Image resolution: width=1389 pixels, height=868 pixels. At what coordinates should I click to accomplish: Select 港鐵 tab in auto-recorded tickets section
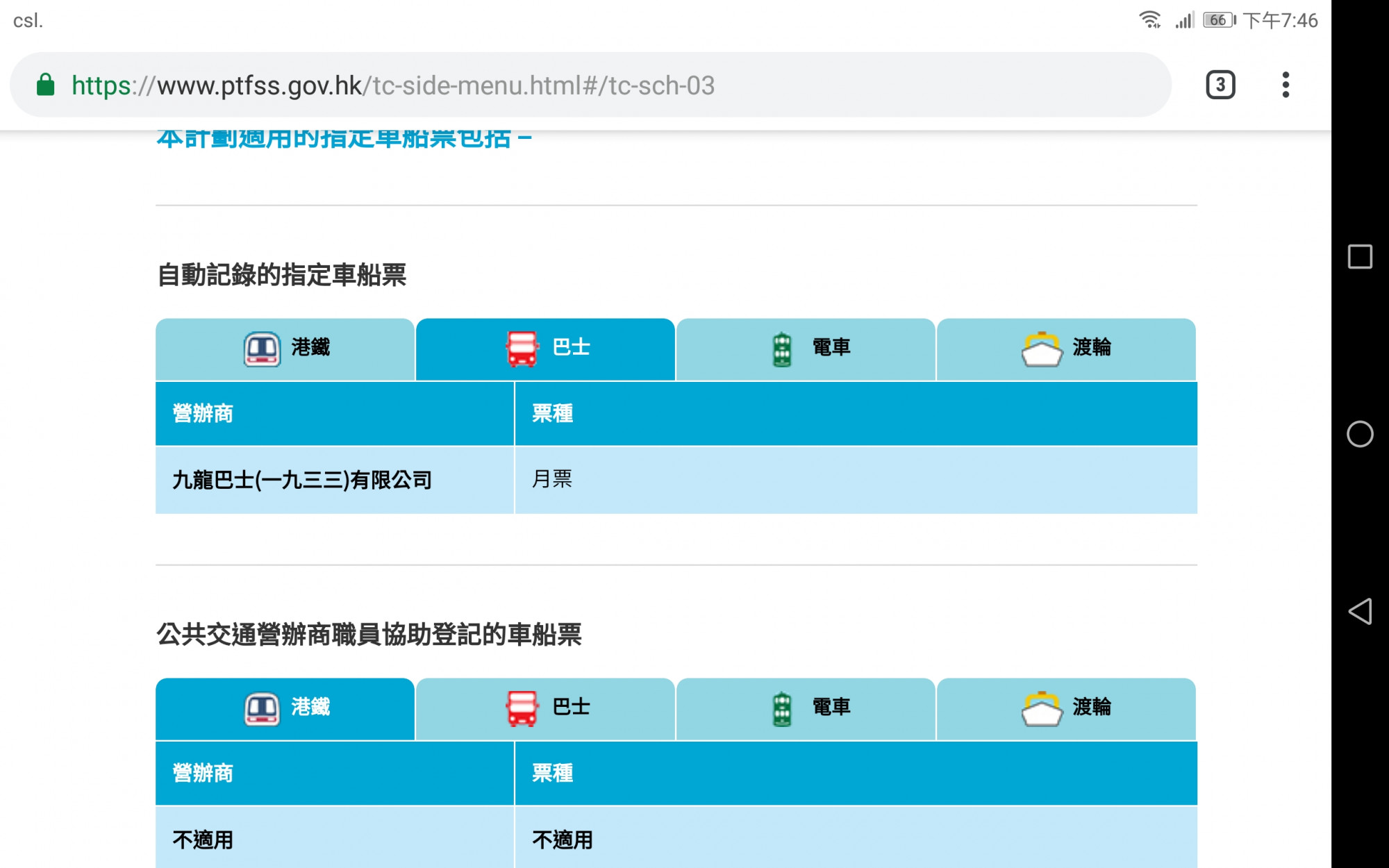310,347
